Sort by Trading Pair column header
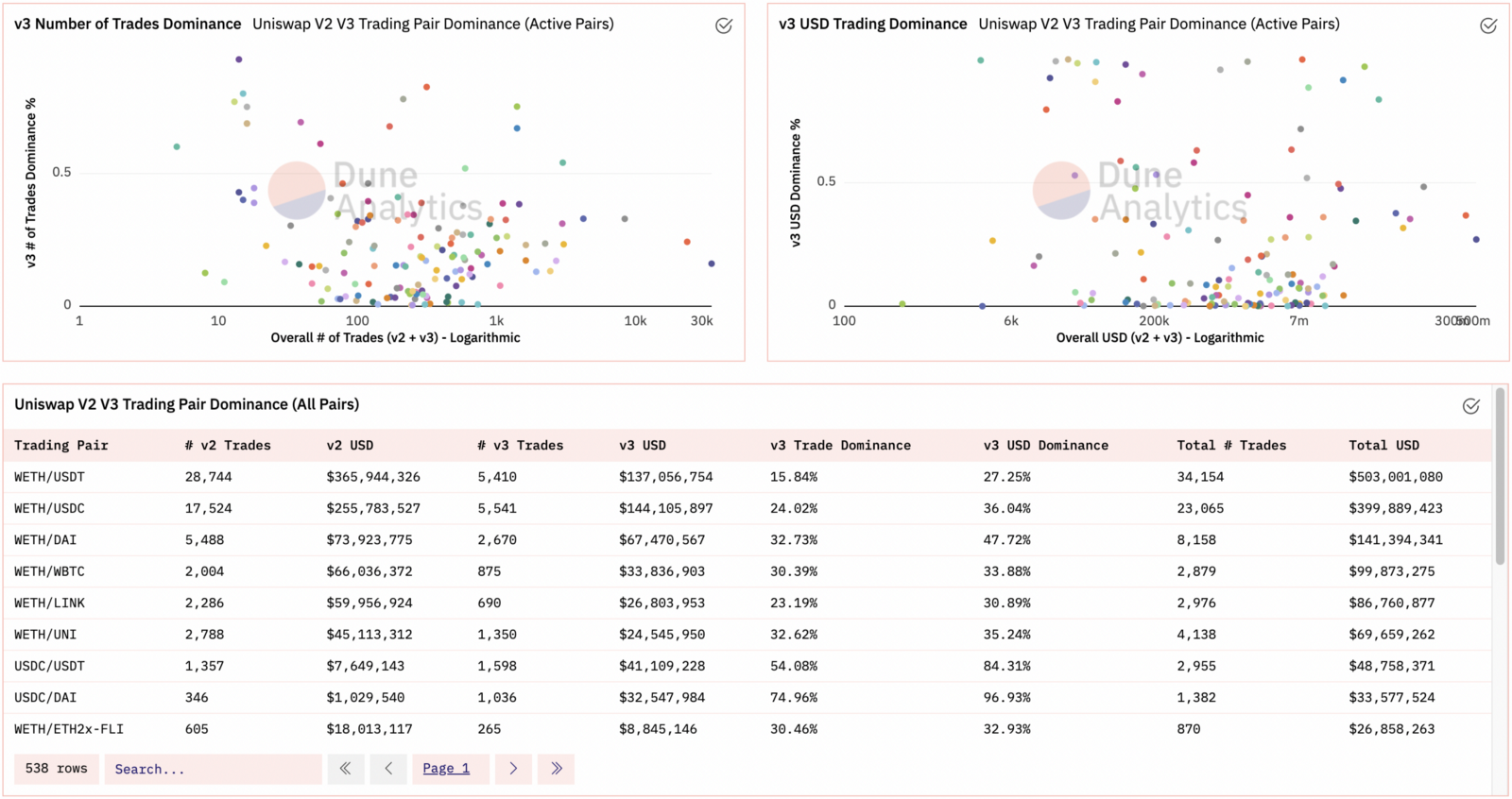 [61, 445]
